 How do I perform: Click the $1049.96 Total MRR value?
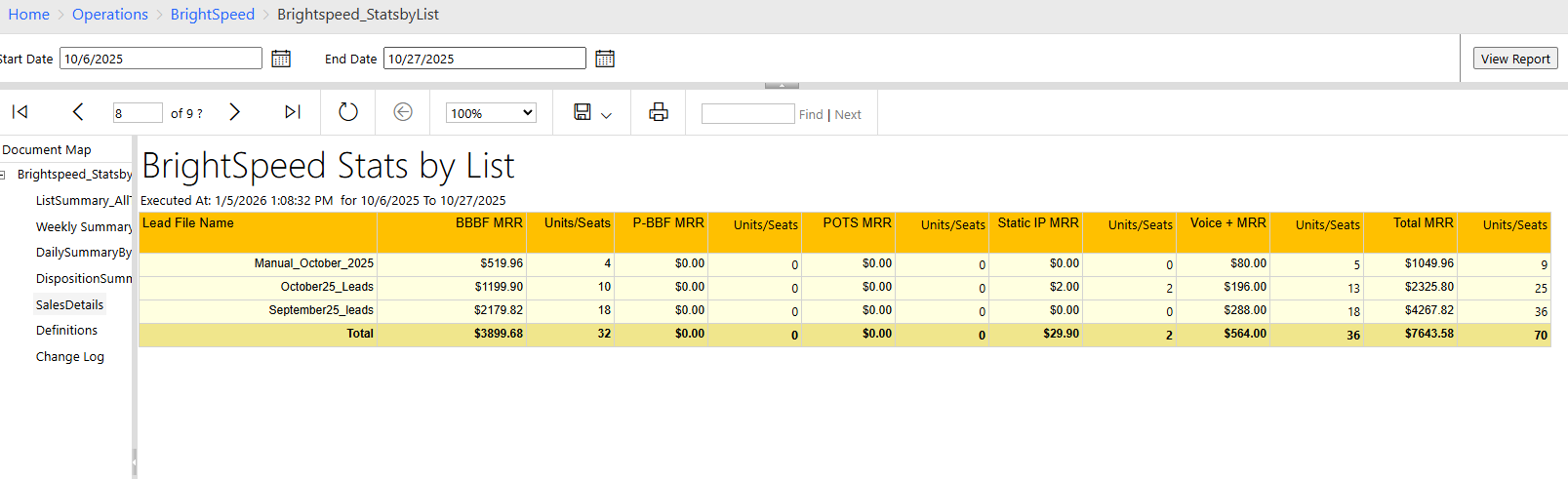[x=1429, y=263]
